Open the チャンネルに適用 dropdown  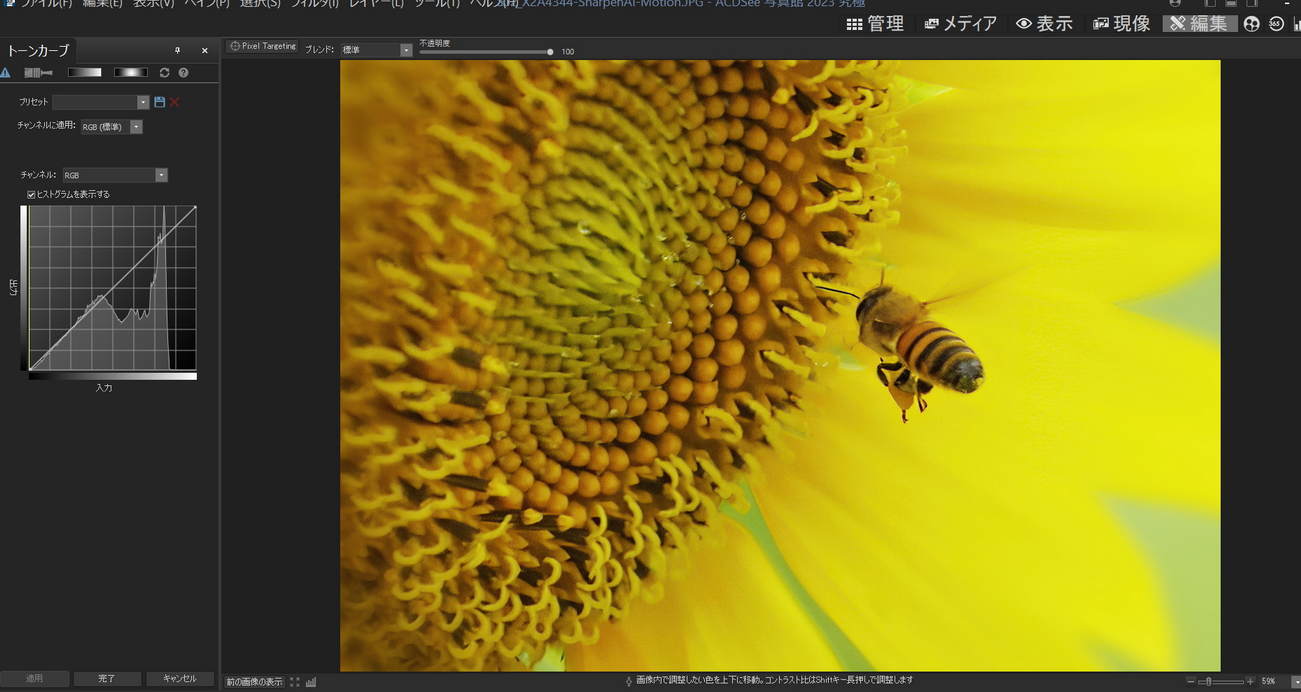(112, 127)
